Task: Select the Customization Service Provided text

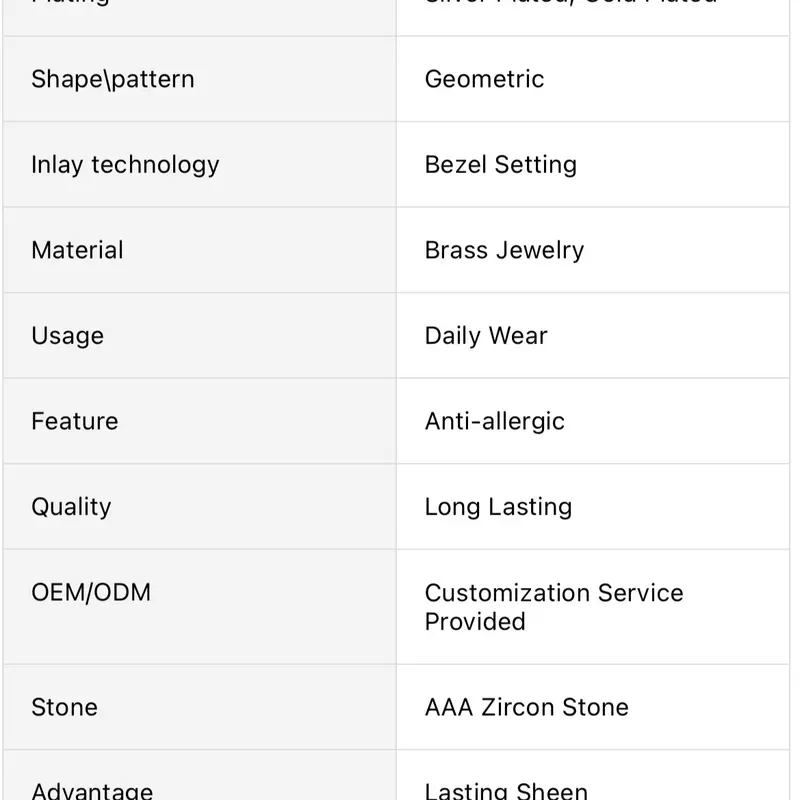Action: (x=553, y=606)
